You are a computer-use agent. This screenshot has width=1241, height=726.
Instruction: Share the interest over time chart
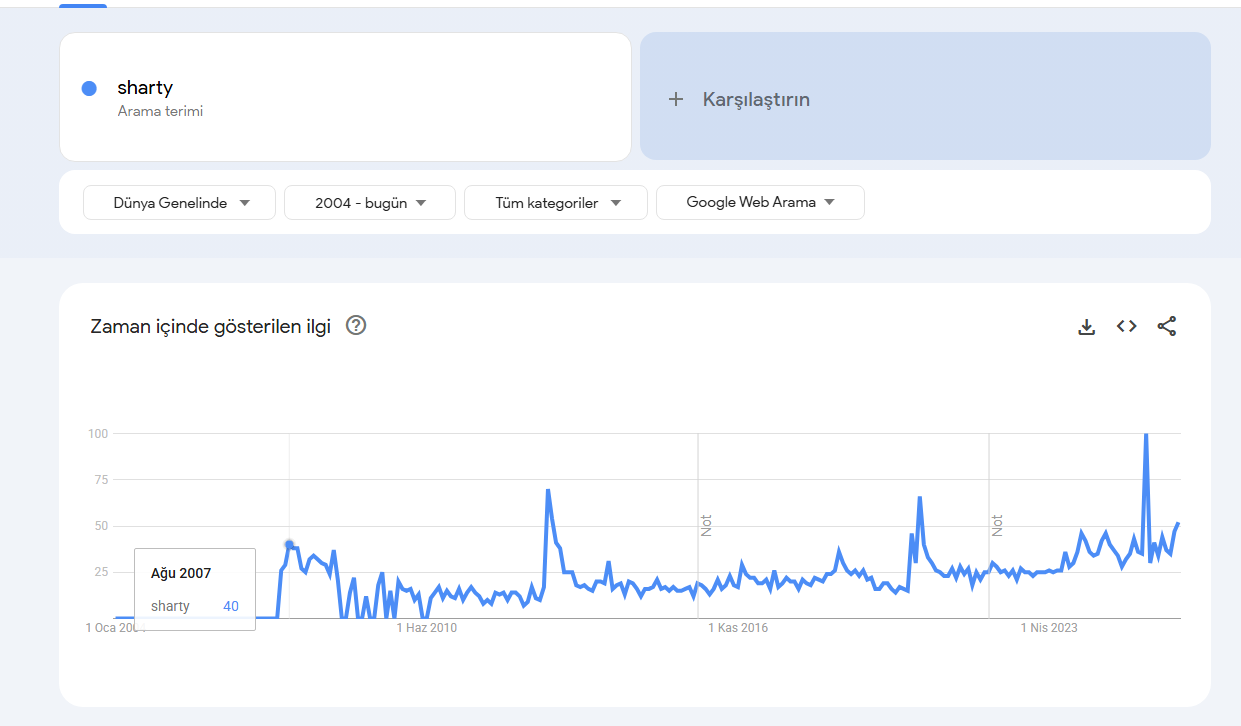[x=1167, y=326]
